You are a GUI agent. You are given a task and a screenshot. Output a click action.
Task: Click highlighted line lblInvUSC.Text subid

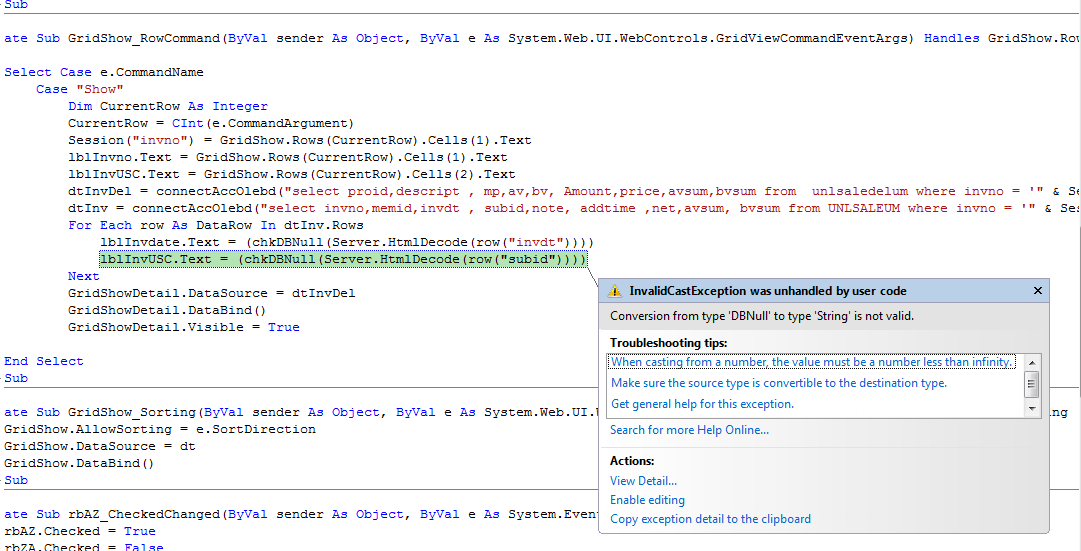[x=343, y=259]
